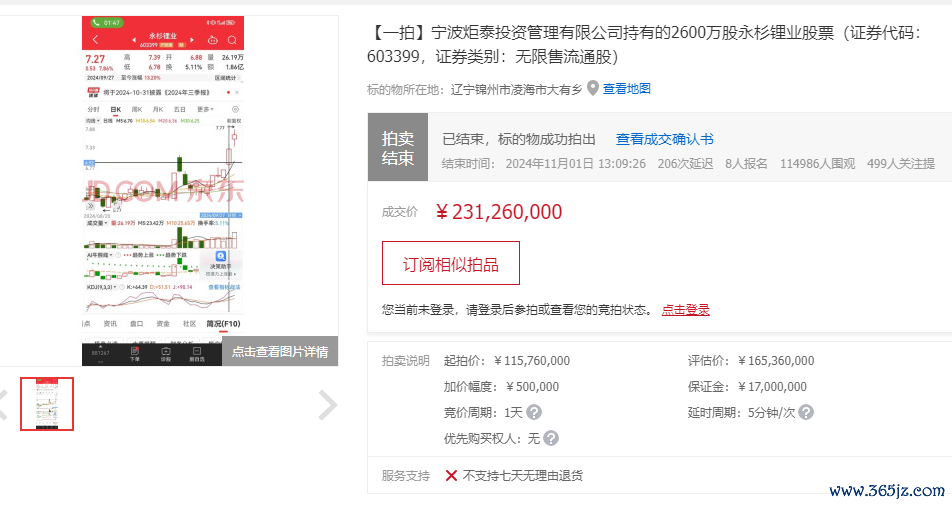Click the back arrow in stock app screenshot
952x506 pixels.
[x=95, y=39]
